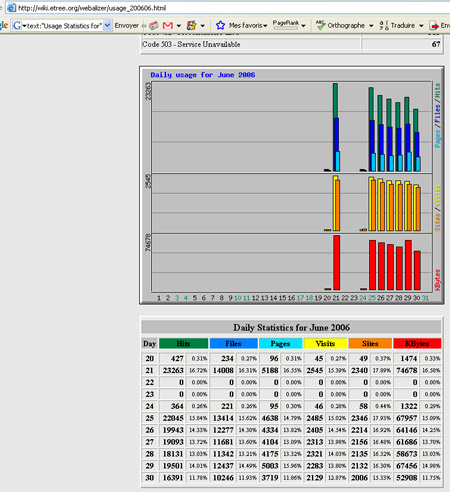Click Files value 14008 in table
This screenshot has height=492, width=450.
coord(223,370)
